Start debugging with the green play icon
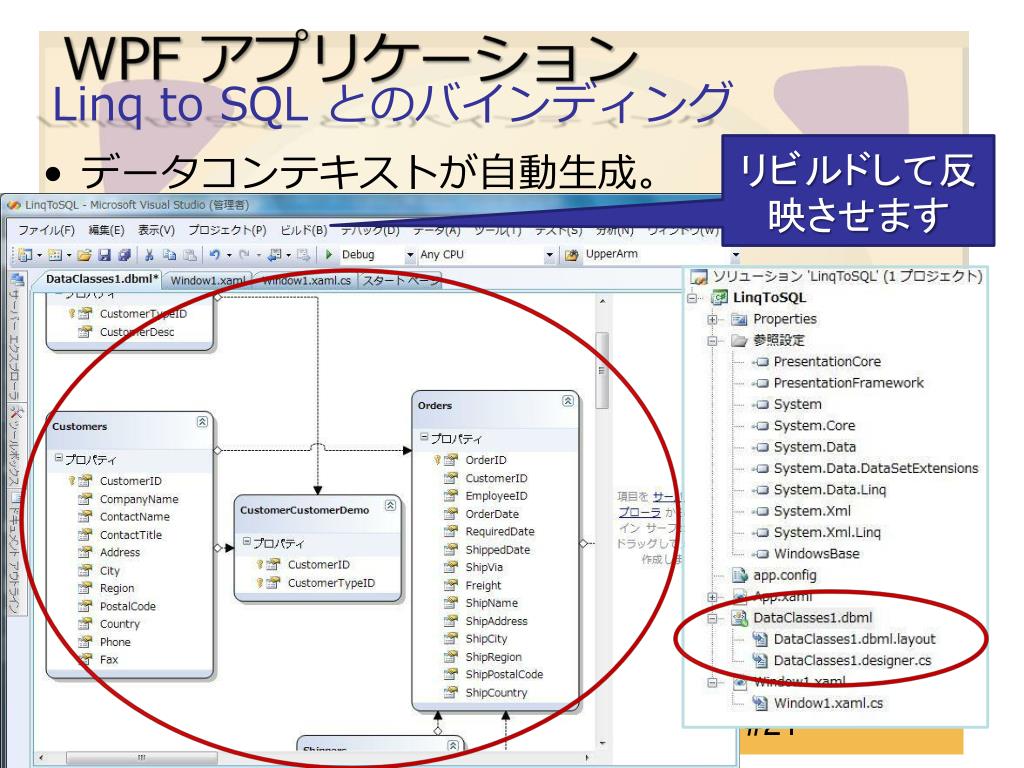The image size is (1024, 768). pos(329,254)
